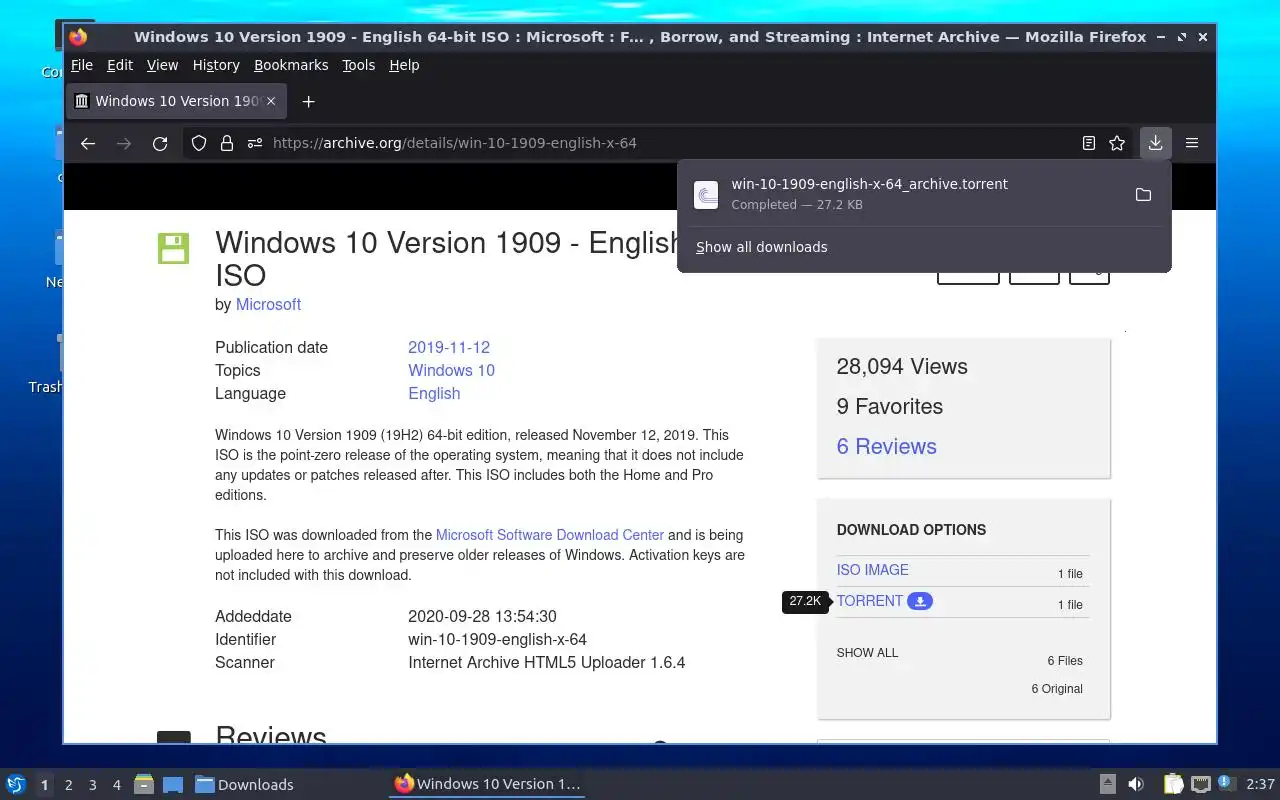
Task: Click the ISO IMAGE download option
Action: pos(873,570)
